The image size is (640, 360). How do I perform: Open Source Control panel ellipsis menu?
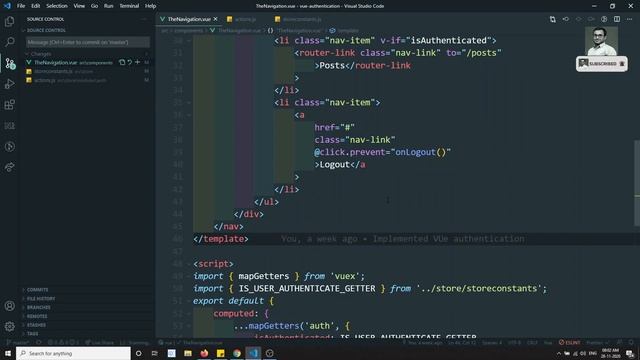pos(144,19)
